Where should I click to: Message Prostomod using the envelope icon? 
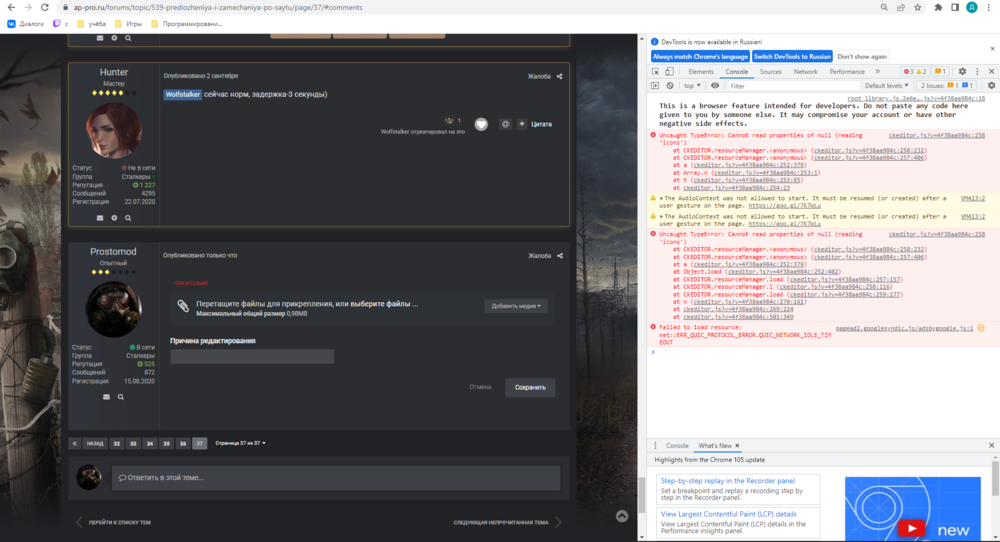(x=107, y=397)
